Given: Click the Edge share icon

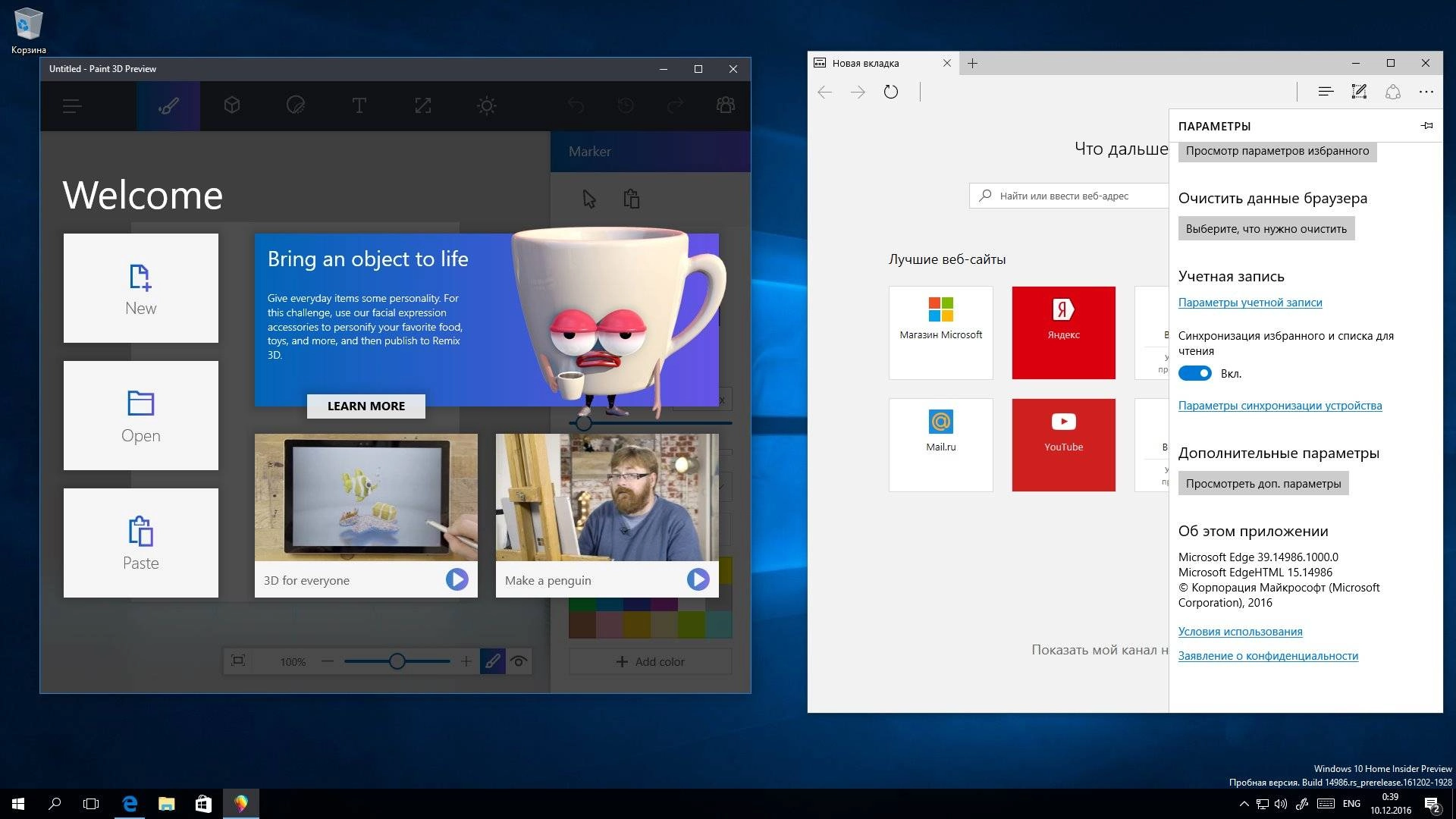Looking at the screenshot, I should 1393,92.
